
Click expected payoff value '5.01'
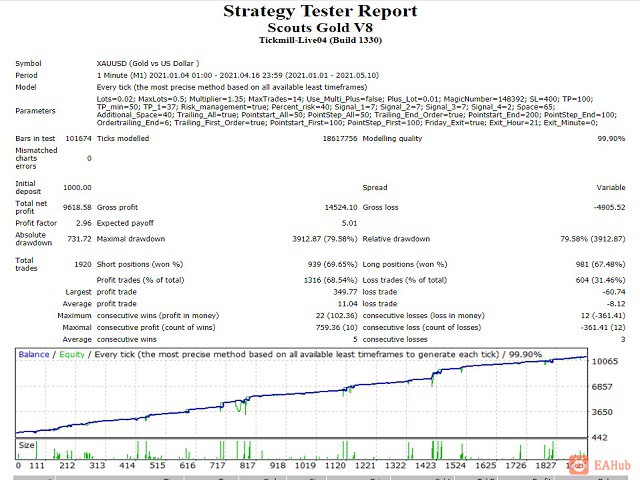point(349,223)
